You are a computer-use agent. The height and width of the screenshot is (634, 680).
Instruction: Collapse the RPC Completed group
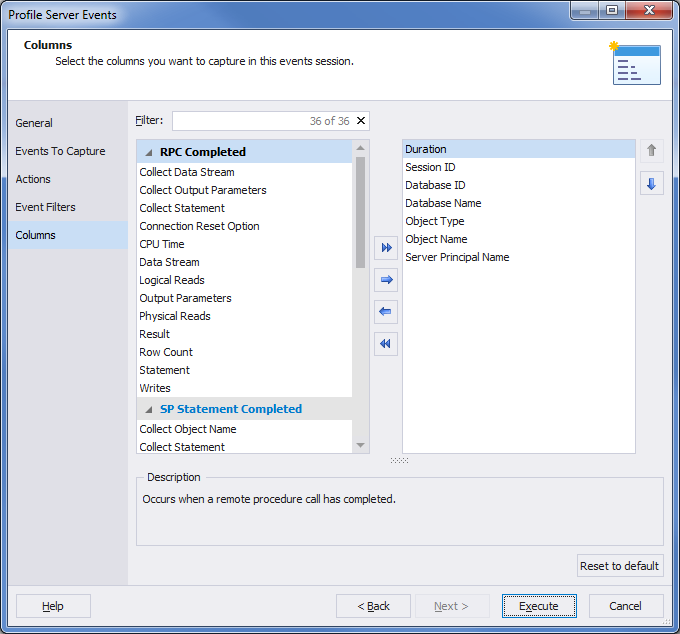[x=149, y=152]
